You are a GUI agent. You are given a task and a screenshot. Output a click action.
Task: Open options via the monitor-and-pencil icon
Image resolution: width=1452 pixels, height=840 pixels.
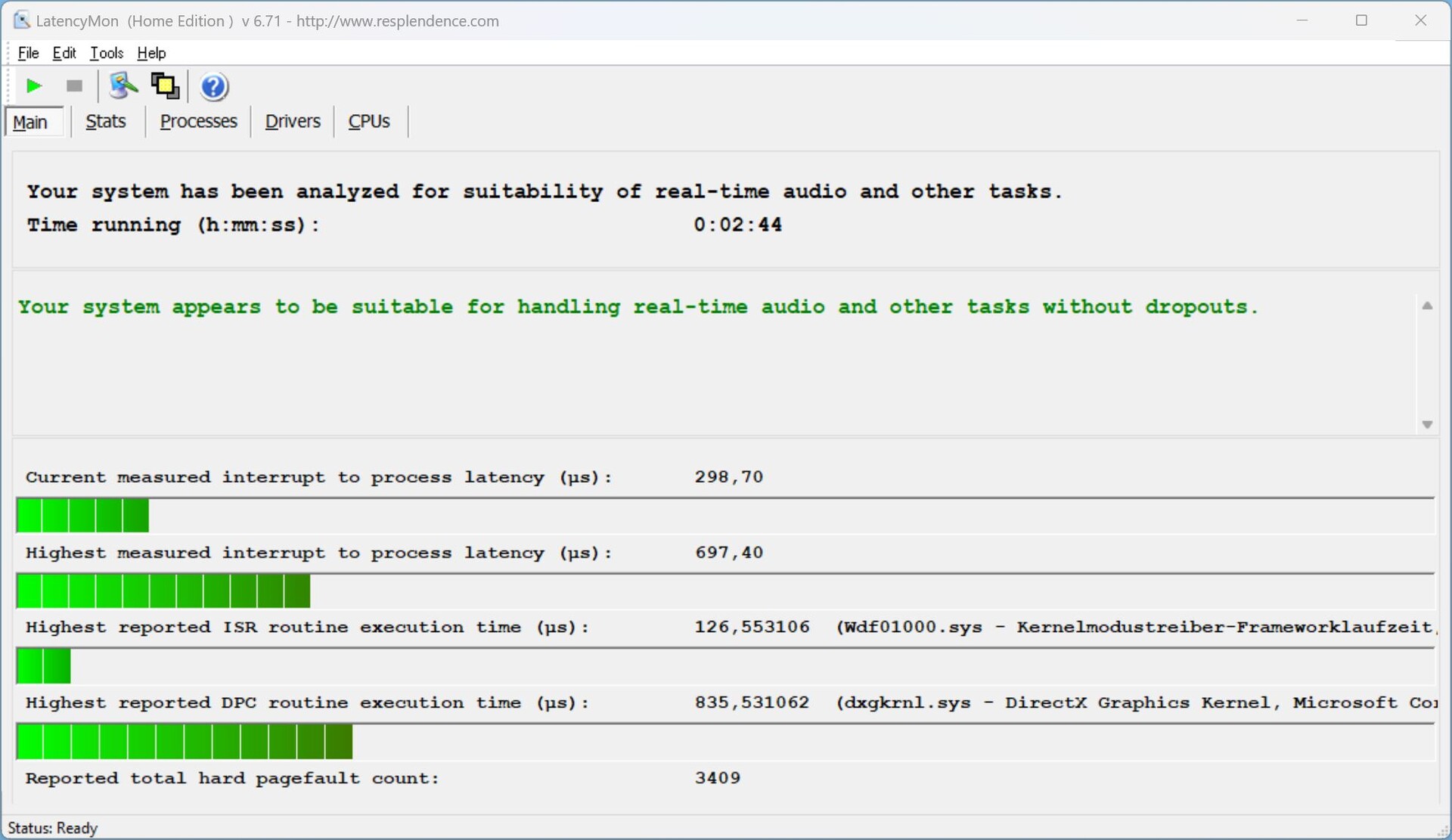click(x=123, y=86)
